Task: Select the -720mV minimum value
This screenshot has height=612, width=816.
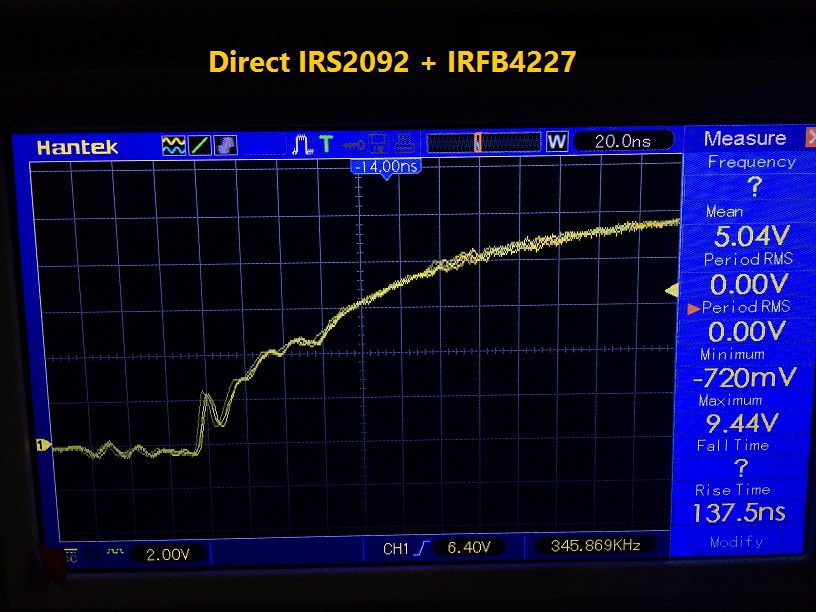Action: pyautogui.click(x=745, y=377)
